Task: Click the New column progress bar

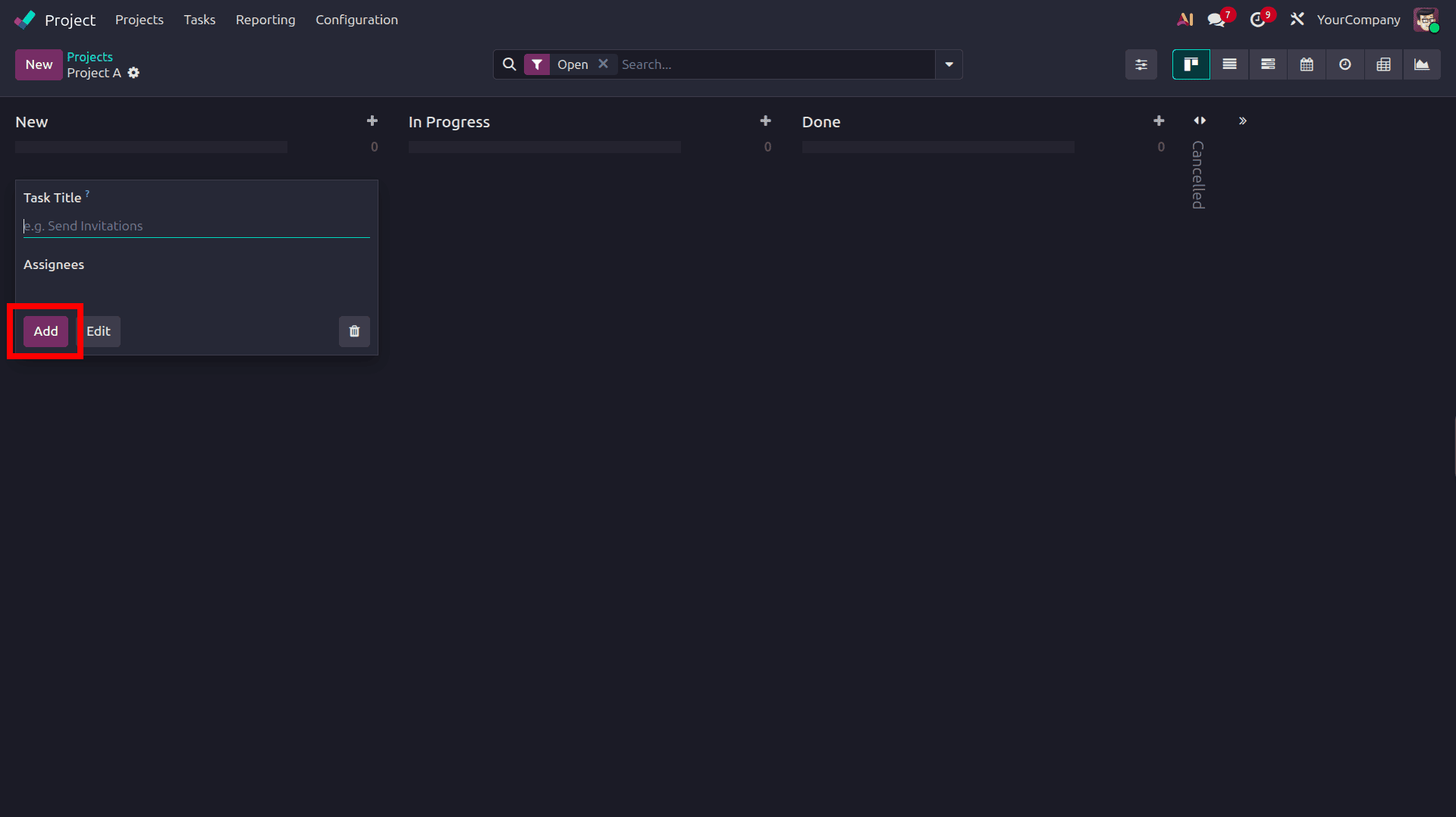Action: [151, 147]
